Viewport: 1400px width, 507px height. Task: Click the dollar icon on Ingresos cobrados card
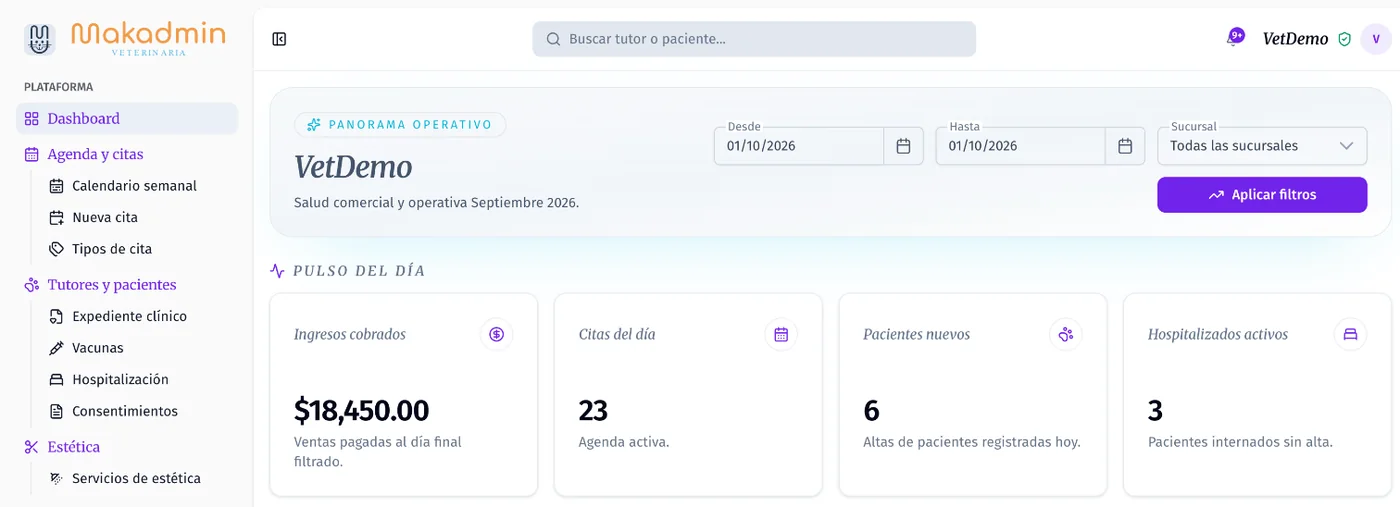[497, 334]
